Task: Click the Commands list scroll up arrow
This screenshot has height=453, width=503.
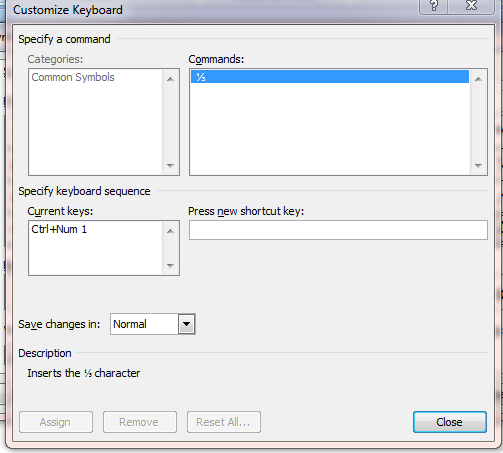Action: tap(478, 79)
